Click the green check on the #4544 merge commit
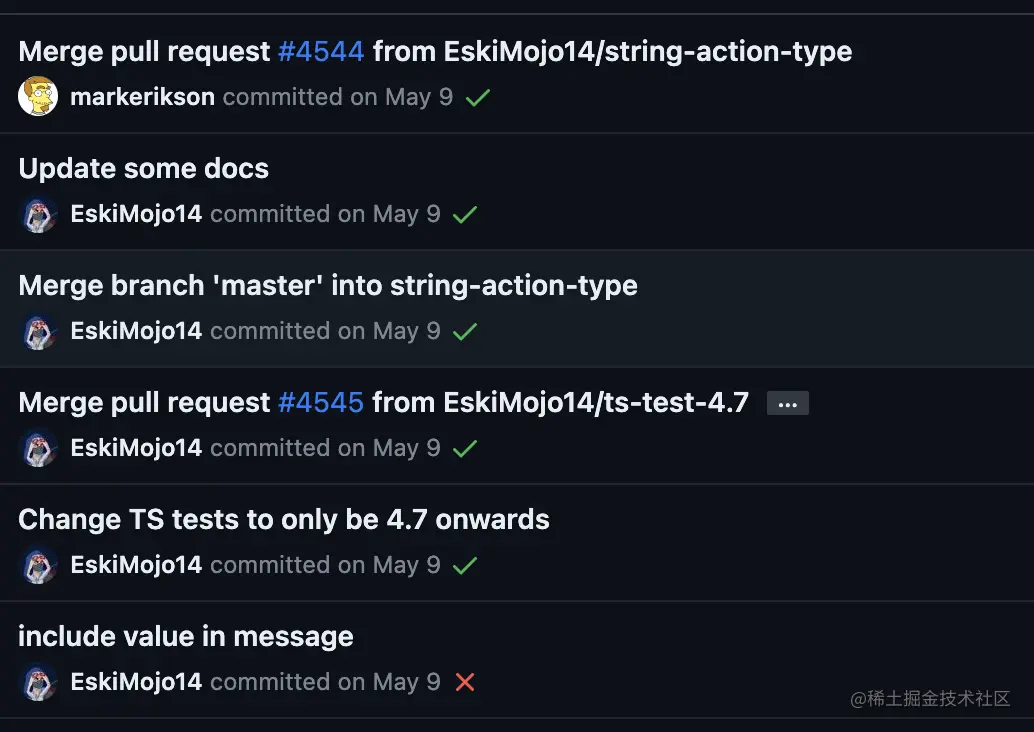 (477, 98)
